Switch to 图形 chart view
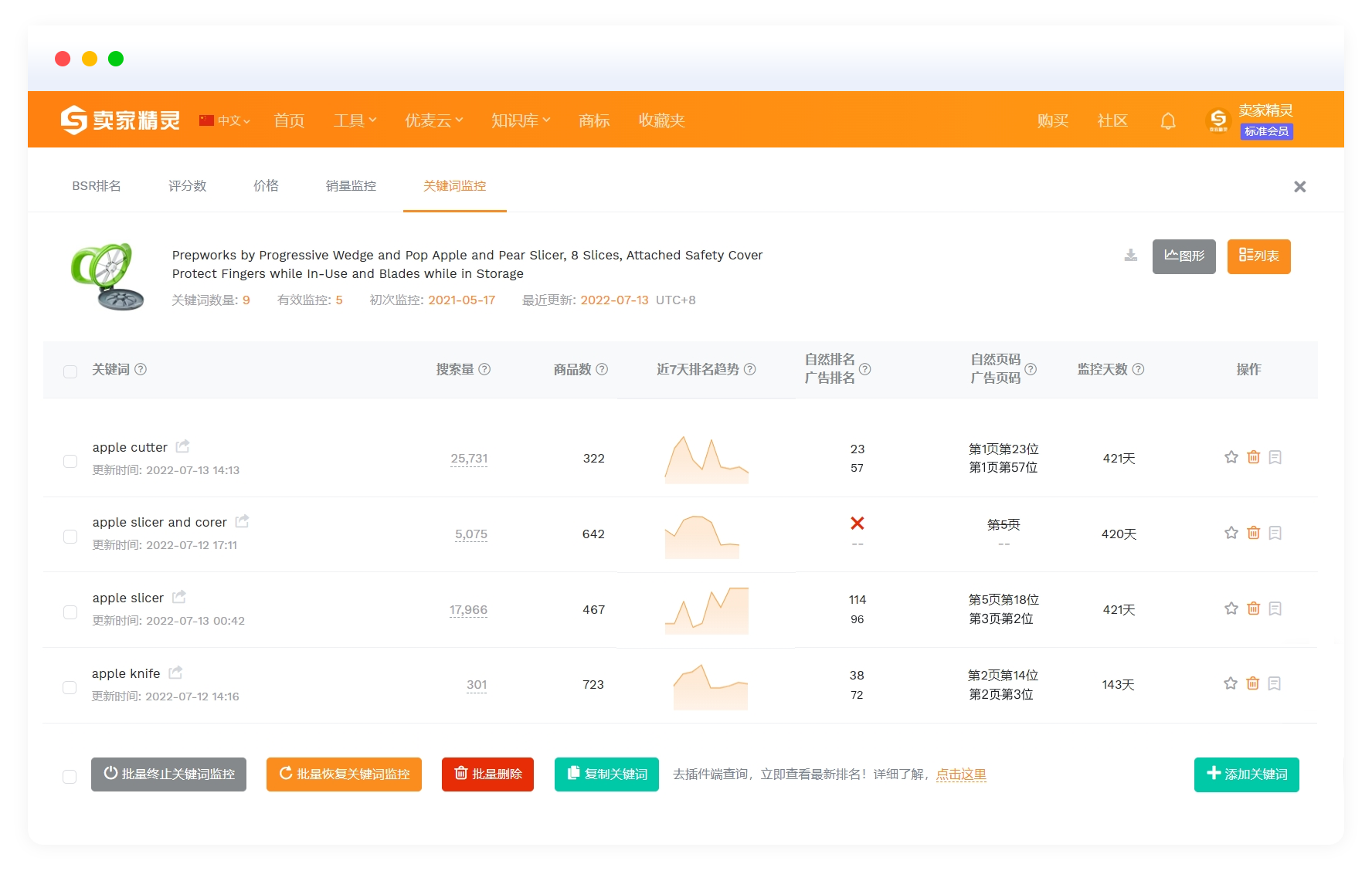This screenshot has width=1372, height=888. coord(1184,256)
